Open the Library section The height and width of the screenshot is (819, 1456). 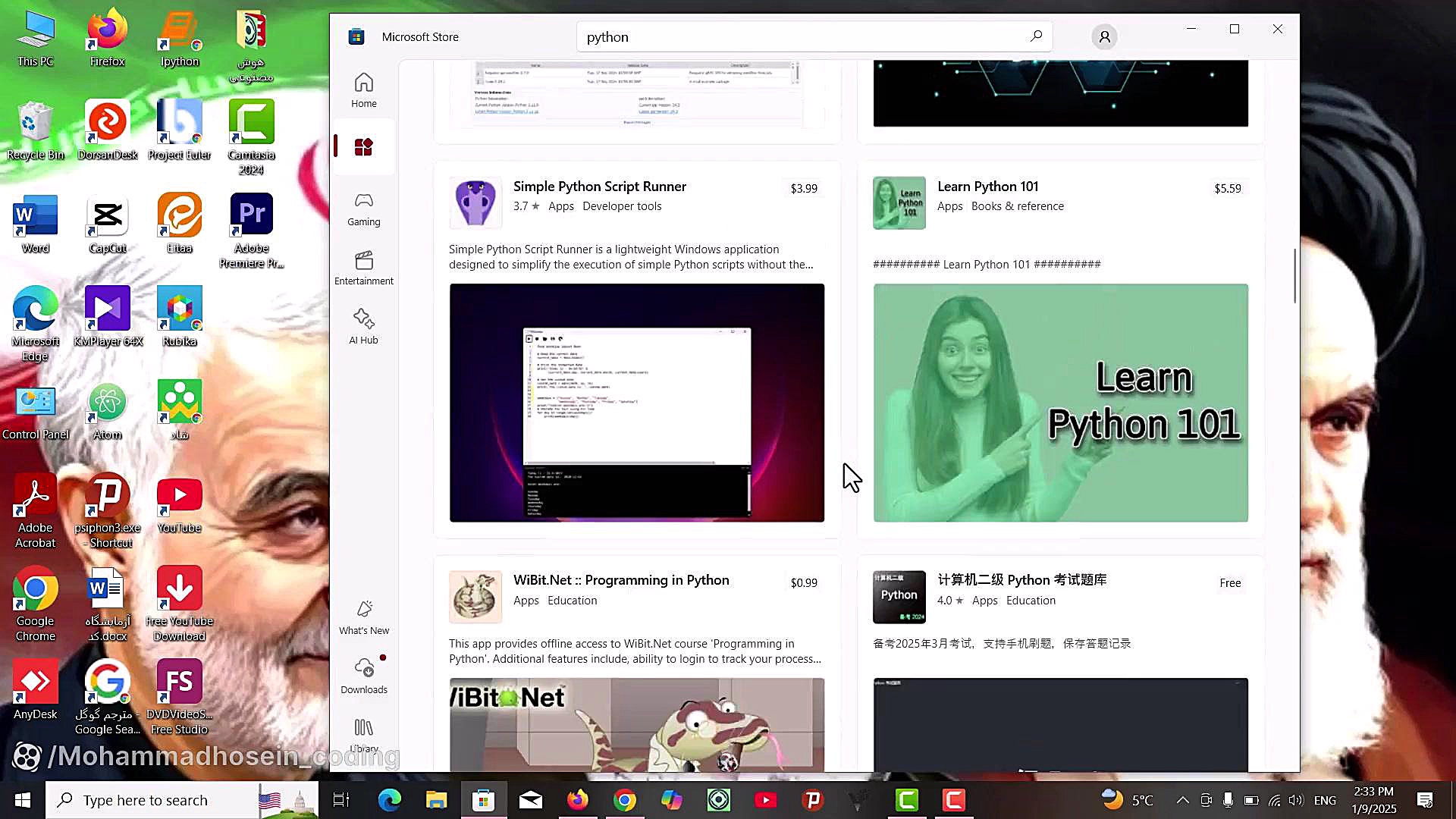[363, 736]
